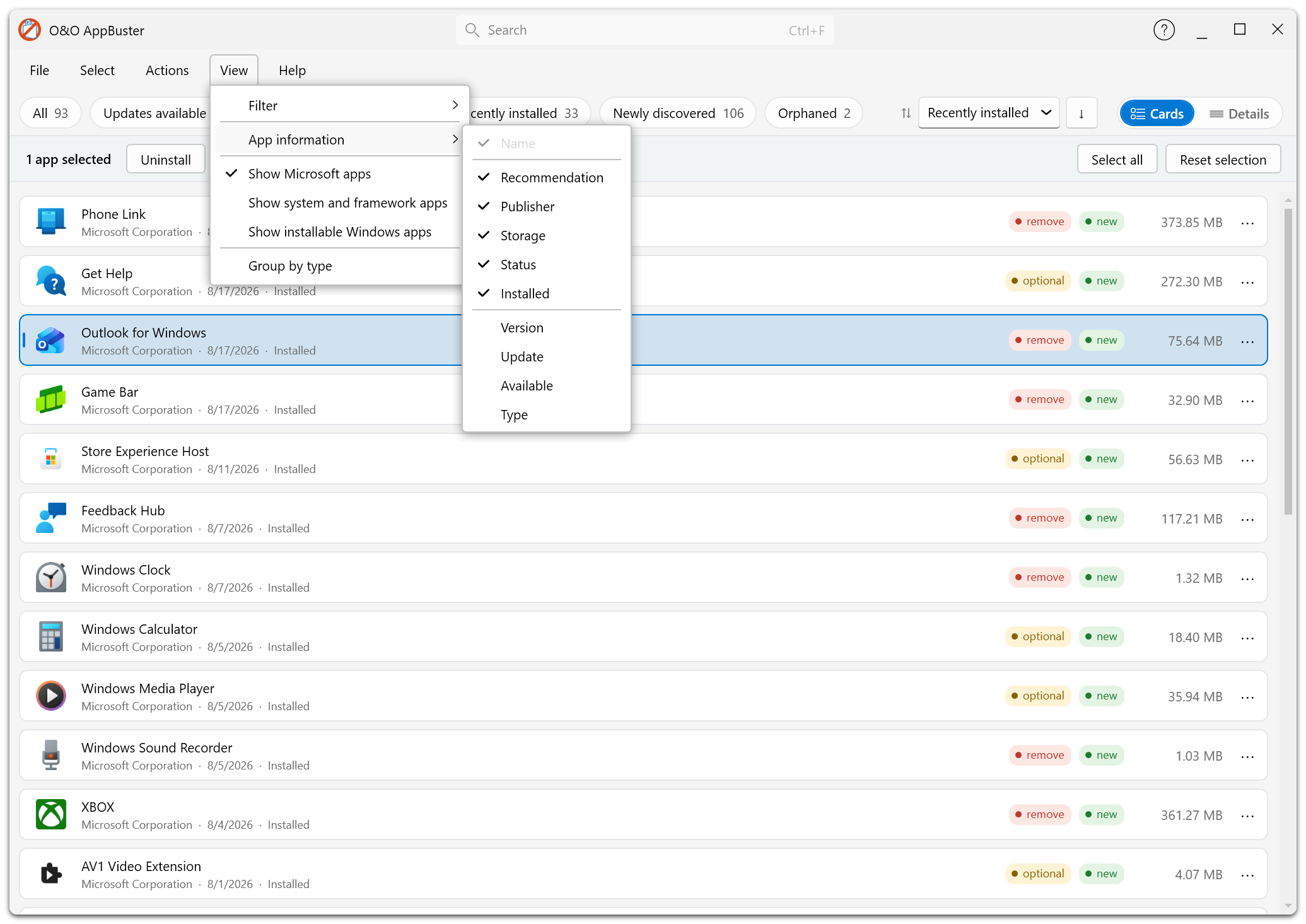Show All 93 apps filter
This screenshot has height=924, width=1306.
click(50, 113)
